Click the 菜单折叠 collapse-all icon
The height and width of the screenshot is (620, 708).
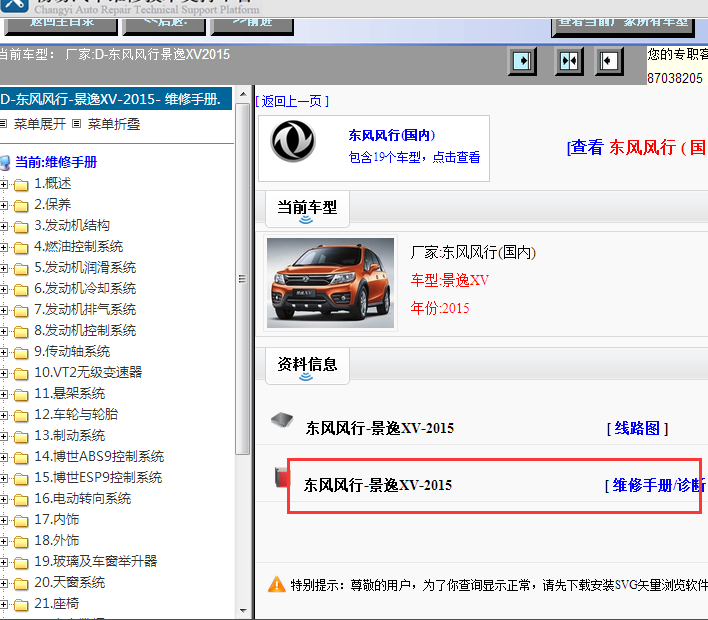pos(77,123)
